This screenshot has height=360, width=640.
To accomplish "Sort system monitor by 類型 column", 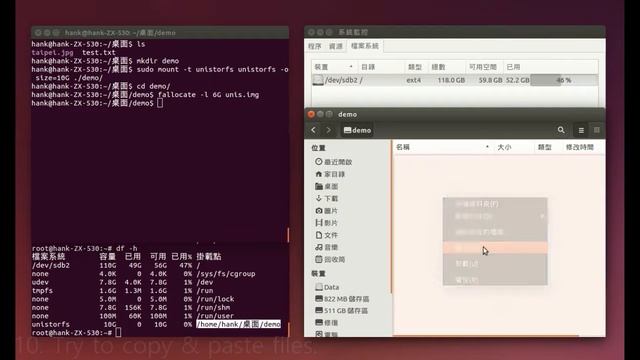I will (416, 67).
